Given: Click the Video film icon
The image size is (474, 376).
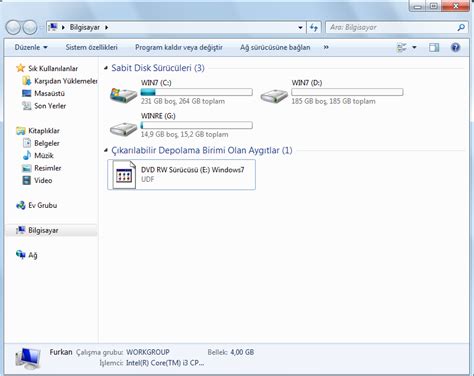Looking at the screenshot, I should 27,180.
